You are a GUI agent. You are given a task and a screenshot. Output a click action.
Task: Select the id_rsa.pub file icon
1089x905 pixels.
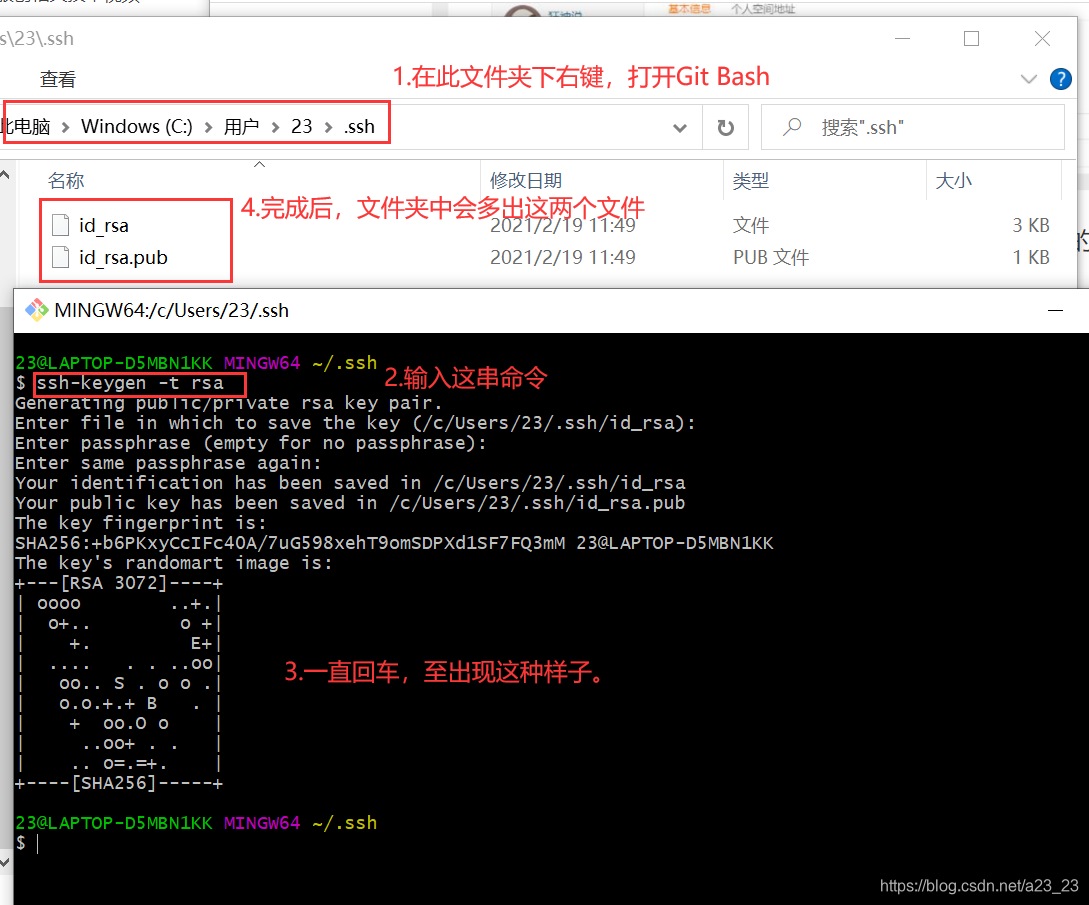coord(61,257)
